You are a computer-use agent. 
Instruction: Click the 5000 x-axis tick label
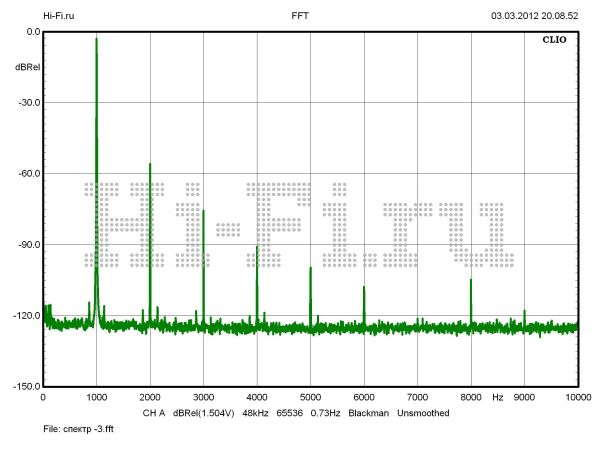tap(310, 397)
